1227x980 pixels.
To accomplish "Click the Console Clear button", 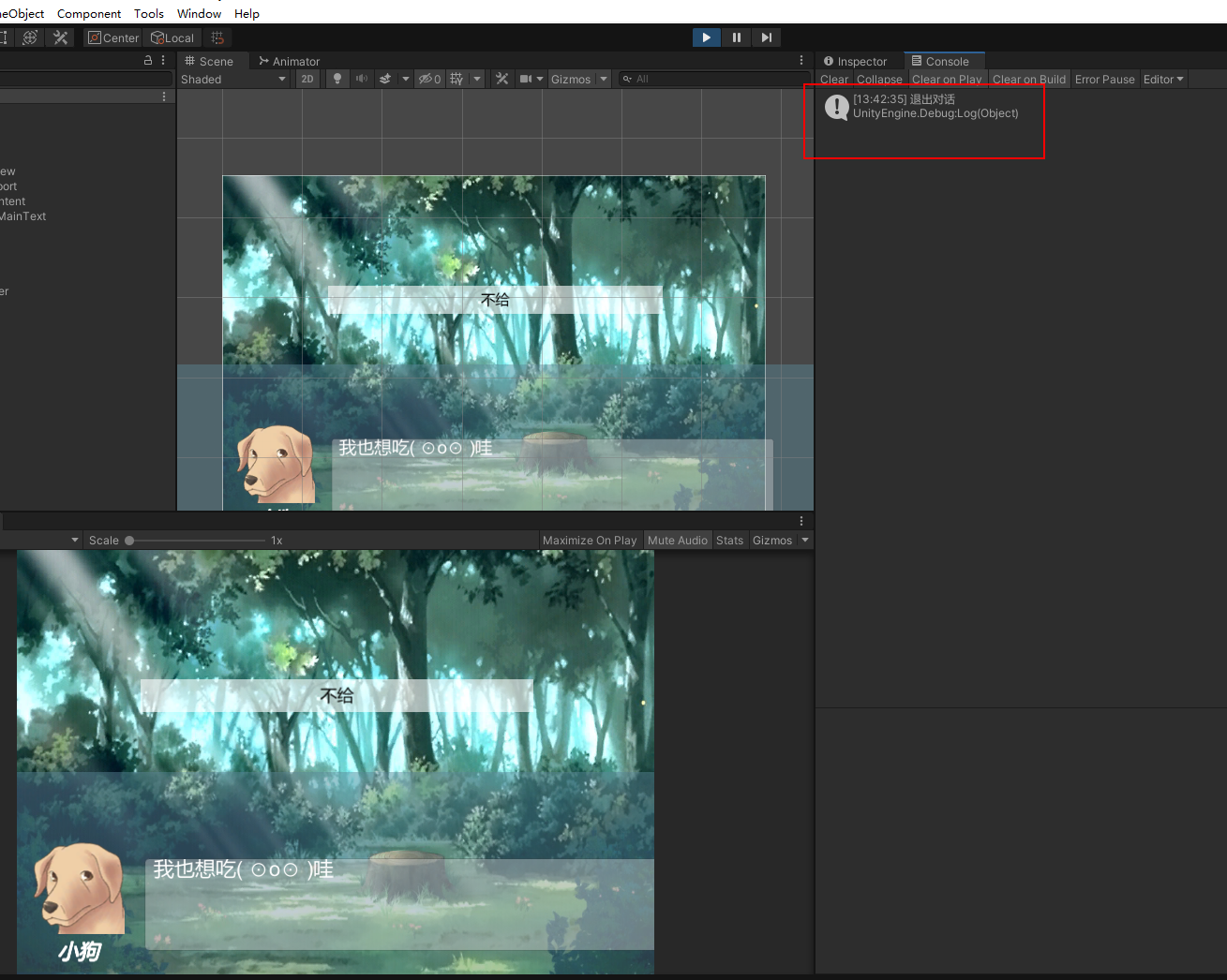I will pyautogui.click(x=834, y=80).
